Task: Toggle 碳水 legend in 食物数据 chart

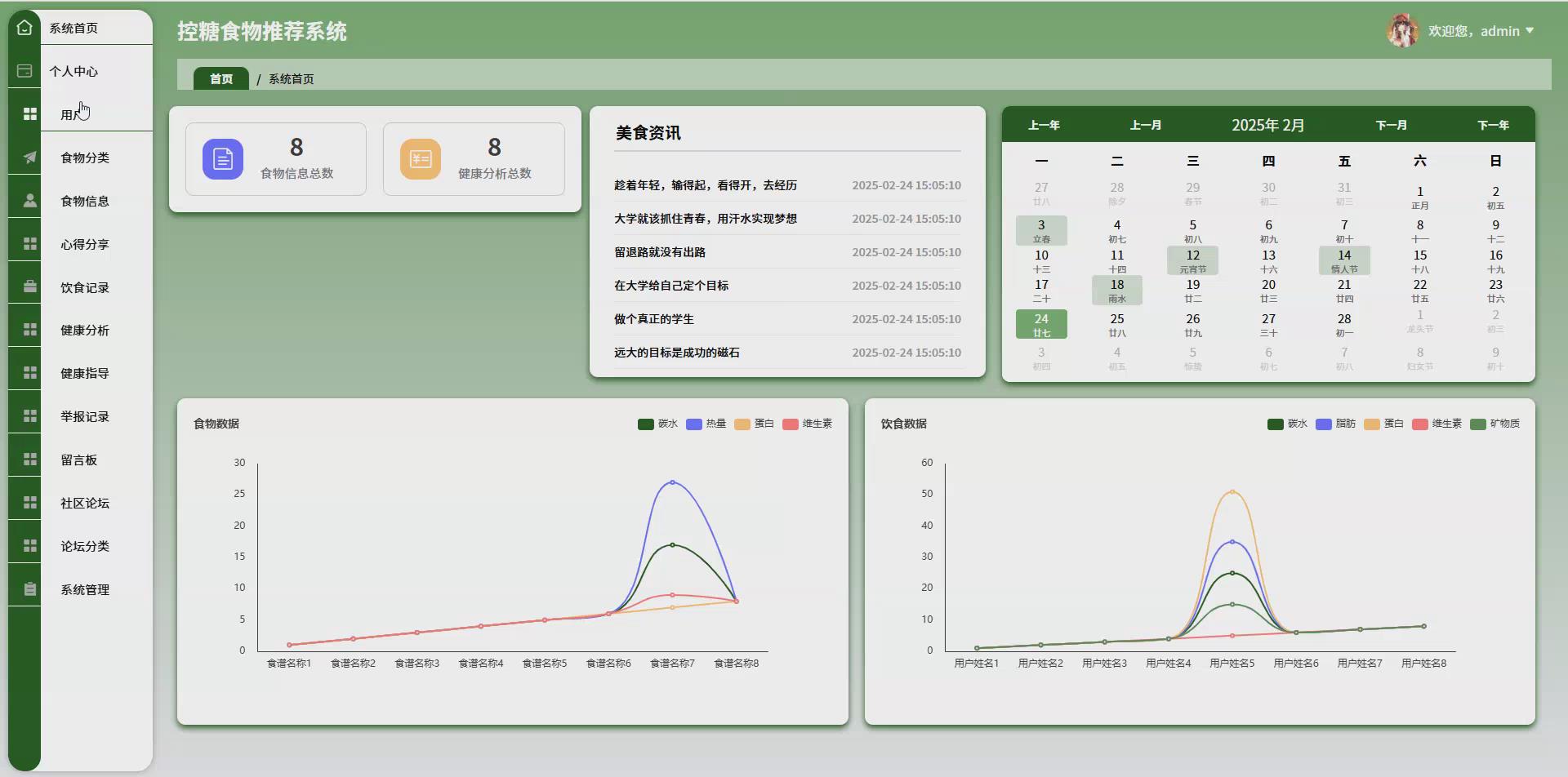Action: (x=657, y=424)
